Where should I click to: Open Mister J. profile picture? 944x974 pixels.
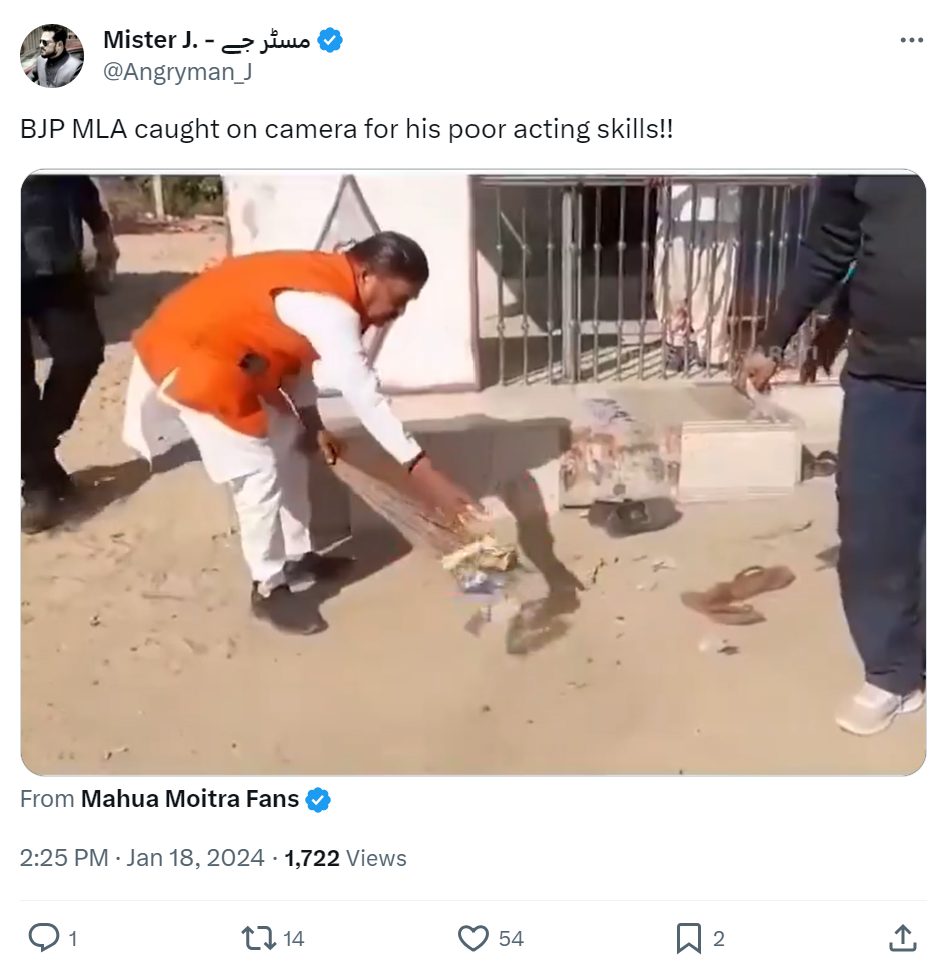click(x=52, y=55)
